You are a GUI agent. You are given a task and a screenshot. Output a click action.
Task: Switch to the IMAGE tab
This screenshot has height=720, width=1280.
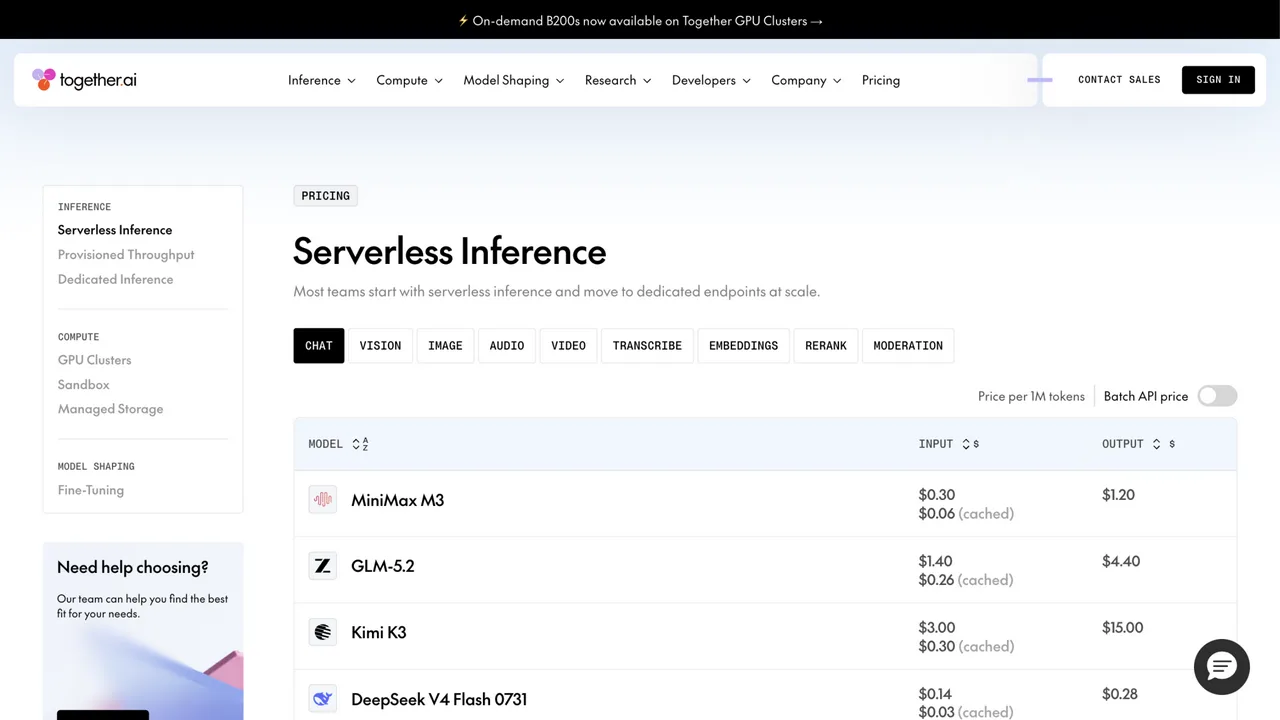pos(445,345)
